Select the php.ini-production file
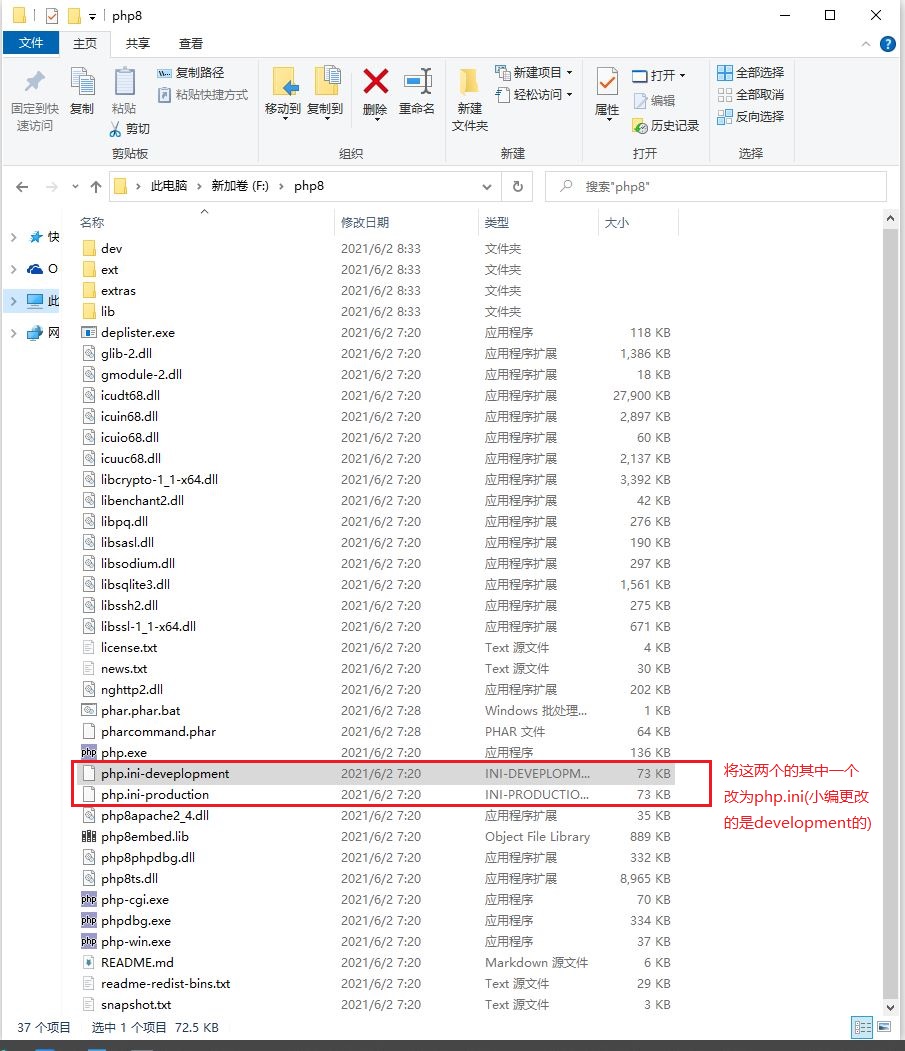Screen dimensions: 905x1051 (155, 795)
